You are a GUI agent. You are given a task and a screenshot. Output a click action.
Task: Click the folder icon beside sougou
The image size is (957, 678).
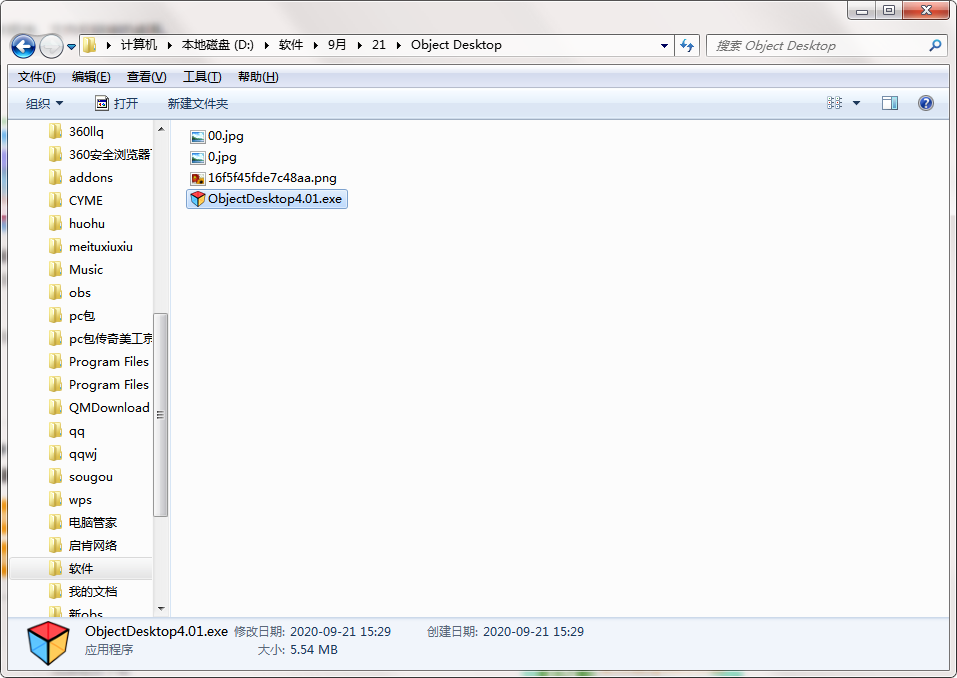pyautogui.click(x=56, y=477)
